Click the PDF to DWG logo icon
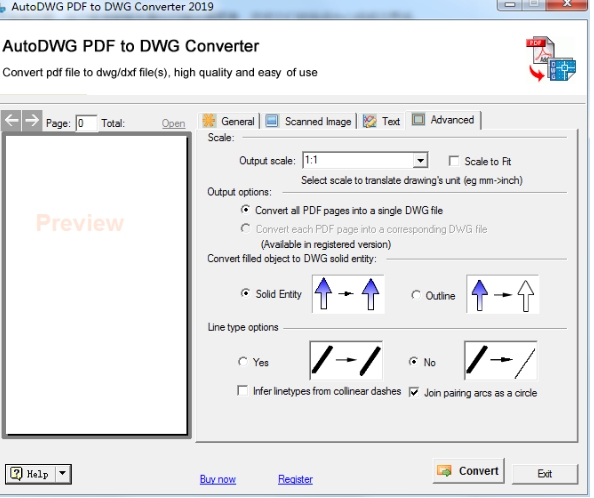The image size is (594, 498). [x=552, y=59]
